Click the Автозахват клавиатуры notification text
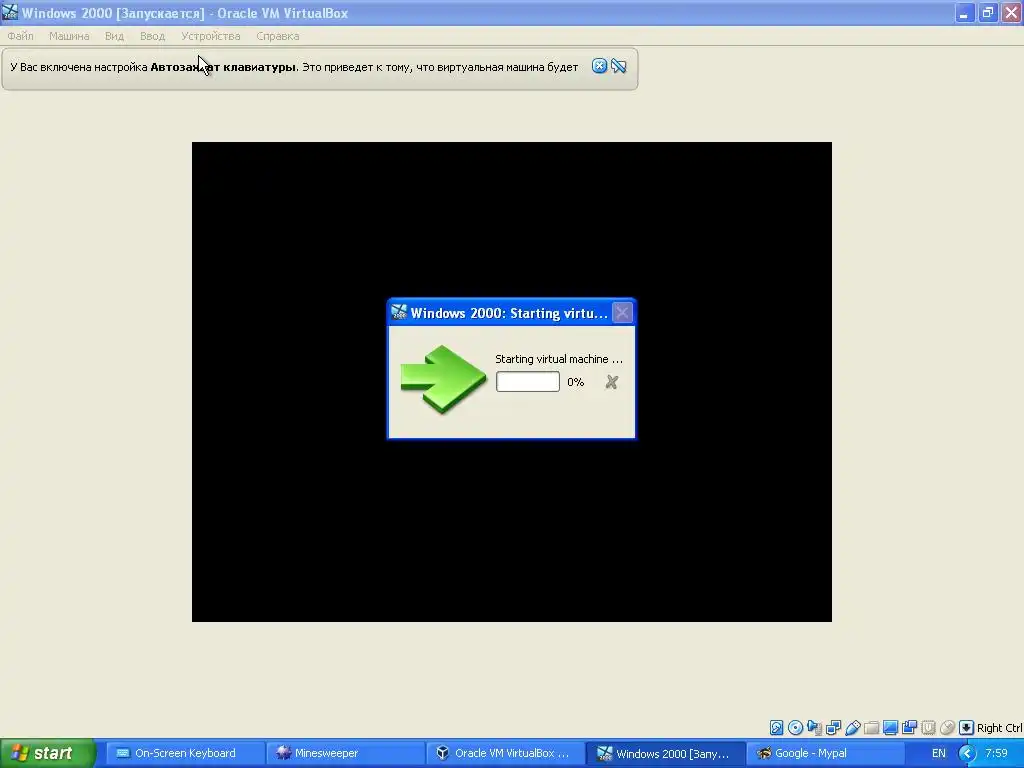Viewport: 1024px width, 768px height. tap(223, 67)
